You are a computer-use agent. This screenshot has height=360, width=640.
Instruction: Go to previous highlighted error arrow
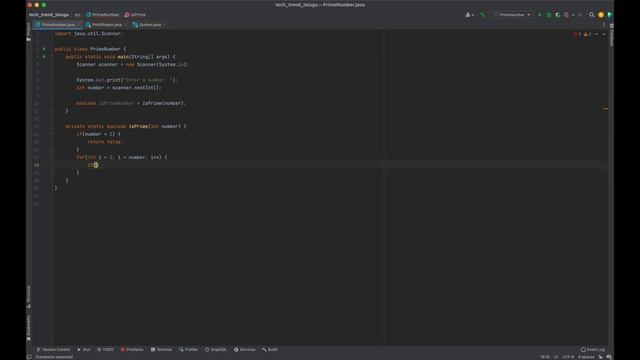[x=597, y=34]
